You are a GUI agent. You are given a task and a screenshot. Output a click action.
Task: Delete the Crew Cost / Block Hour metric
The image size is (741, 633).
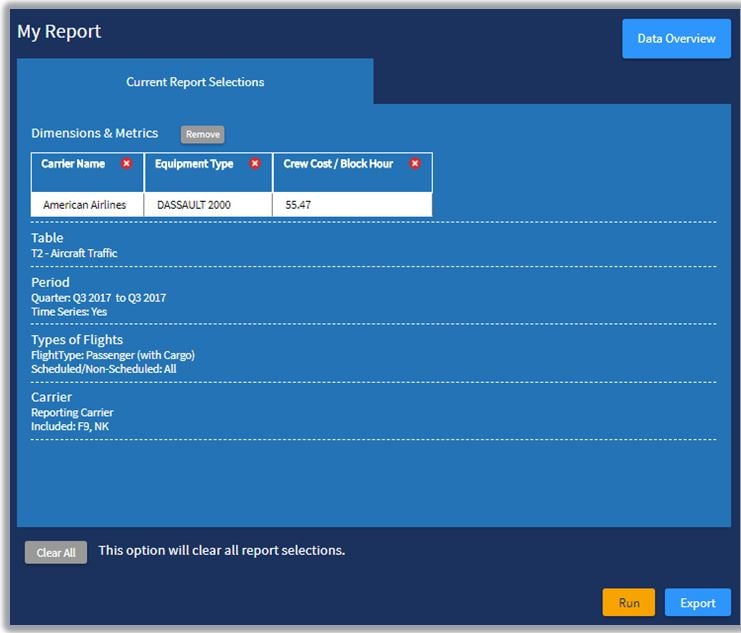pos(415,164)
